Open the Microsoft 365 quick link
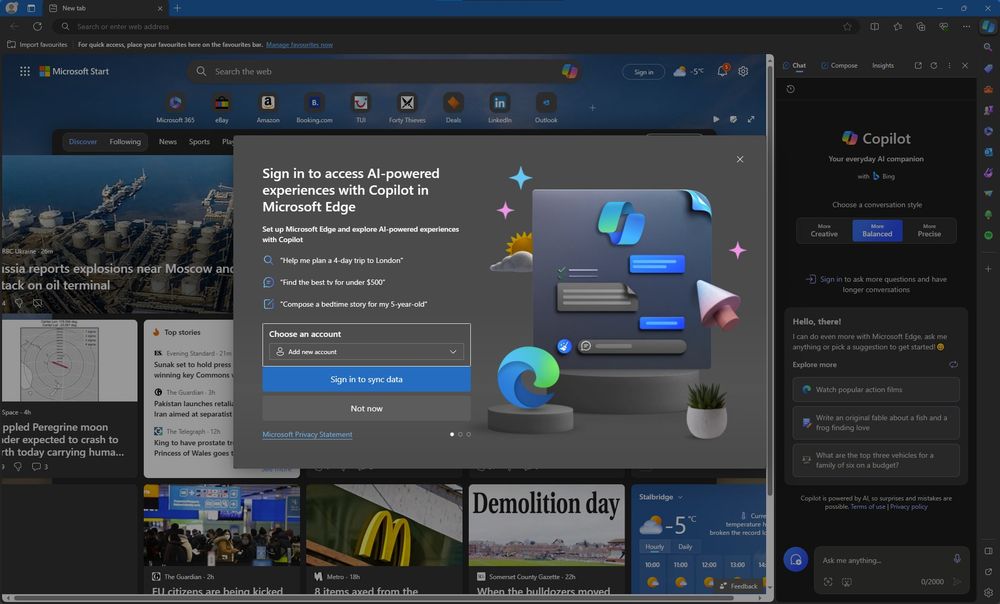The width and height of the screenshot is (1000, 604). tap(175, 108)
